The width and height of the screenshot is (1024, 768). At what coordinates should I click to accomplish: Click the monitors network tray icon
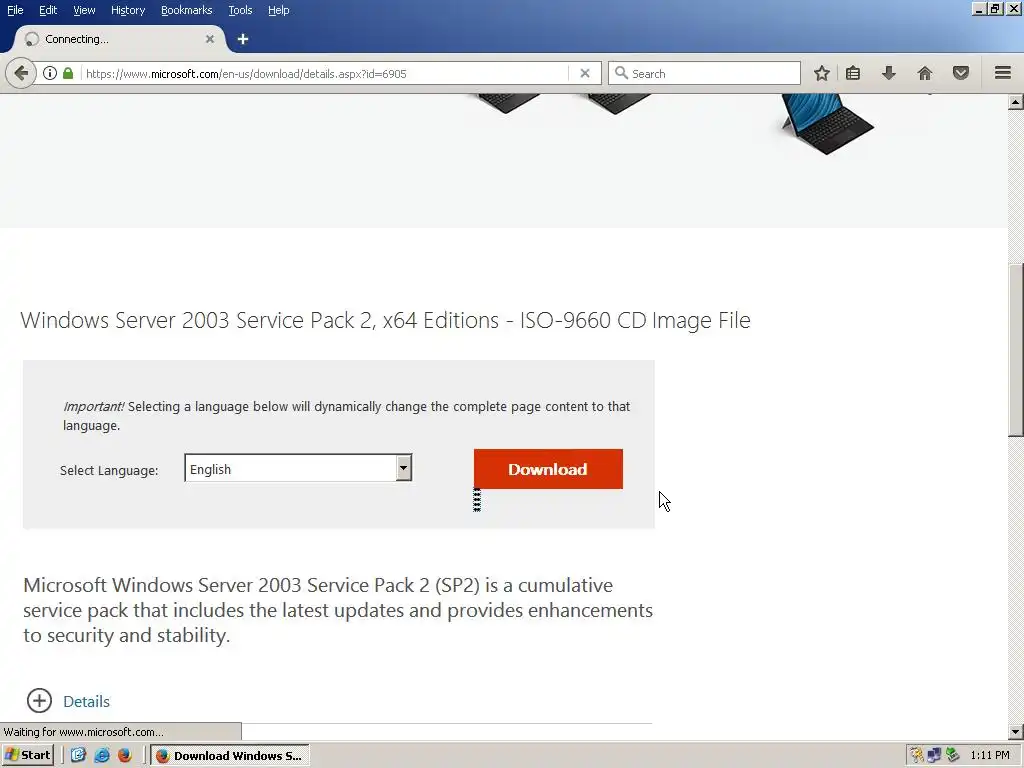(935, 755)
